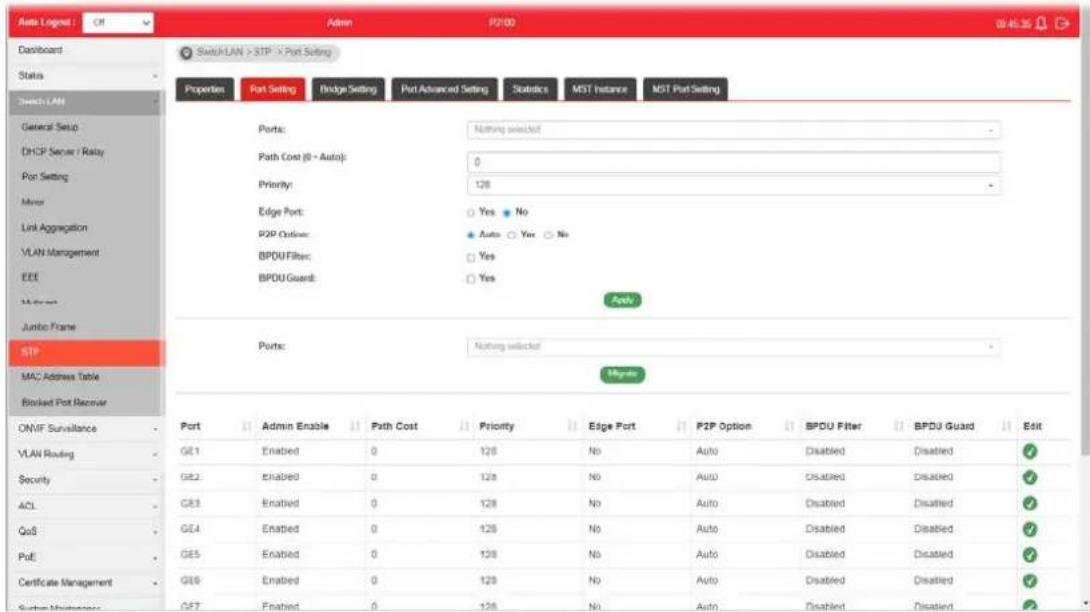Open Jumbo Frame in sidebar

click(x=49, y=327)
